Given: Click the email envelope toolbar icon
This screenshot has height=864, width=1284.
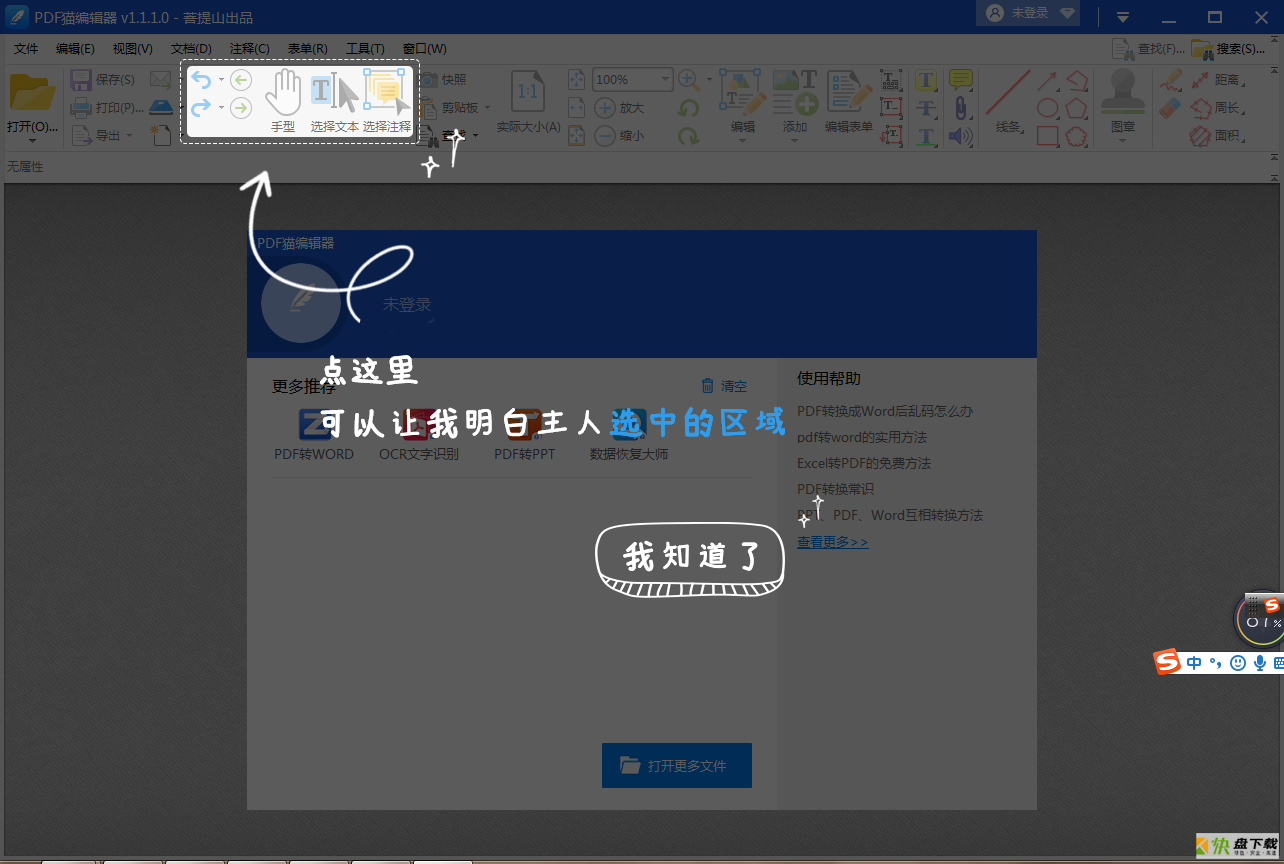Looking at the screenshot, I should pyautogui.click(x=160, y=80).
